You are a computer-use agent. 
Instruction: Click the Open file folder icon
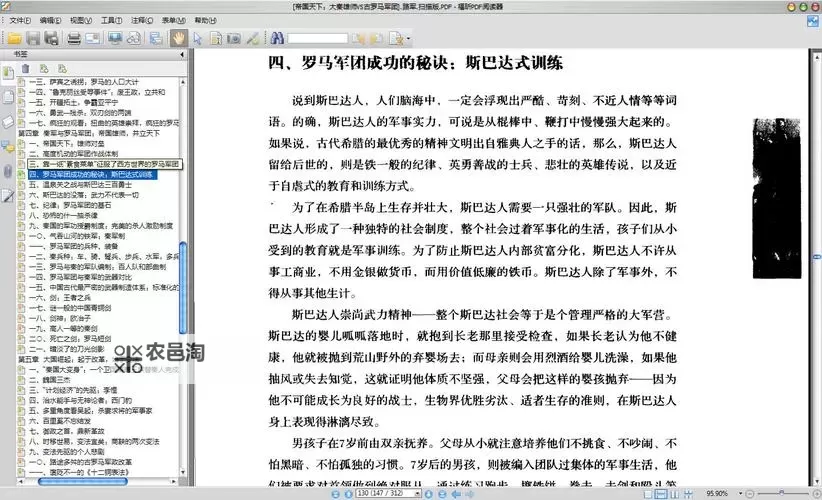15,38
